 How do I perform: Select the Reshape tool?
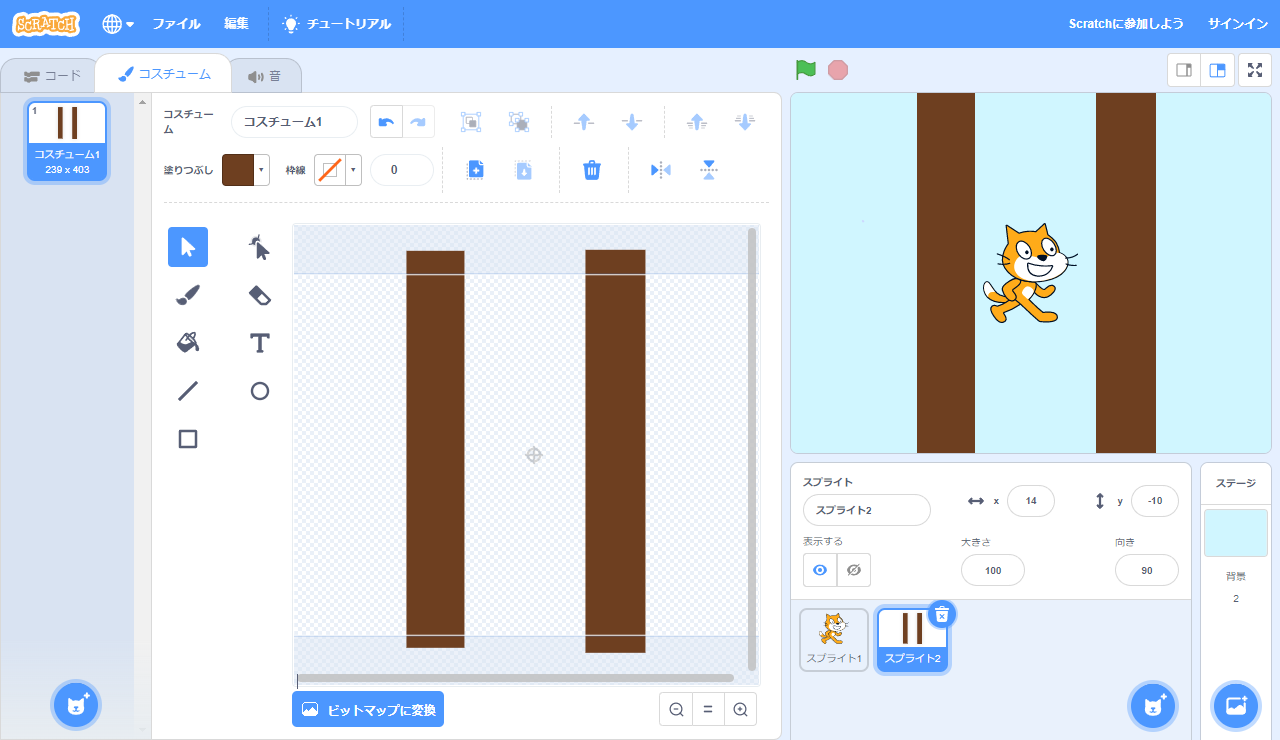(x=260, y=247)
